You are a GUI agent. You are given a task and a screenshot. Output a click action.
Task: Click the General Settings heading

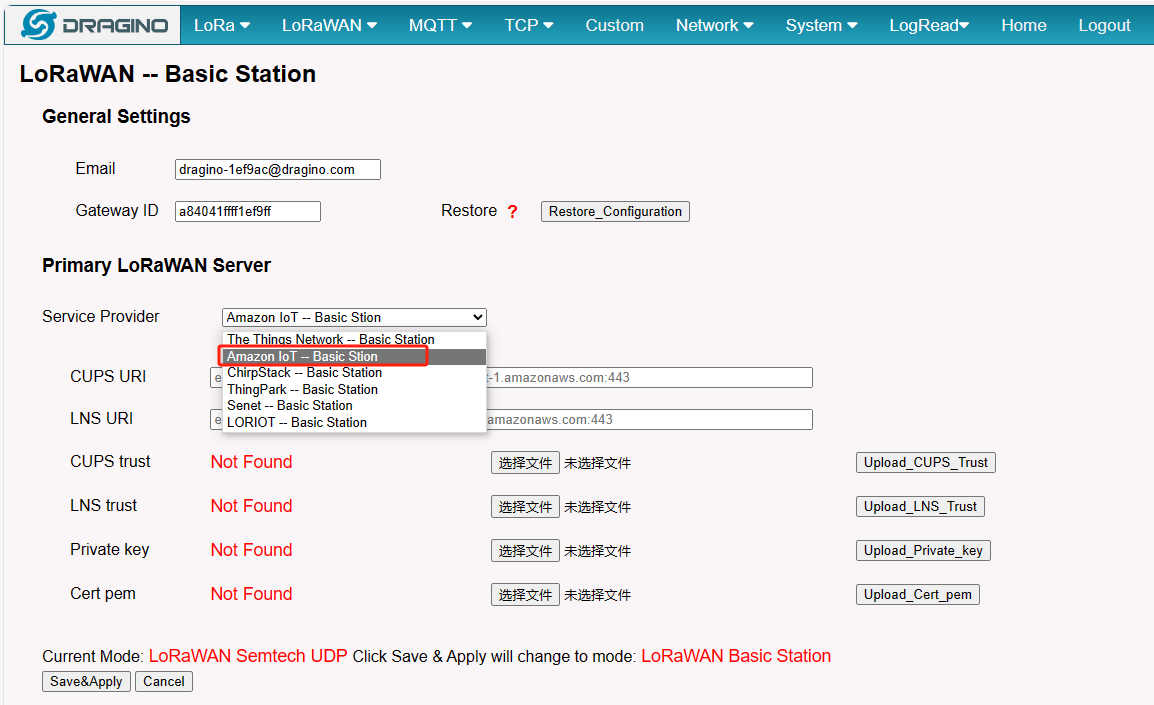click(116, 117)
